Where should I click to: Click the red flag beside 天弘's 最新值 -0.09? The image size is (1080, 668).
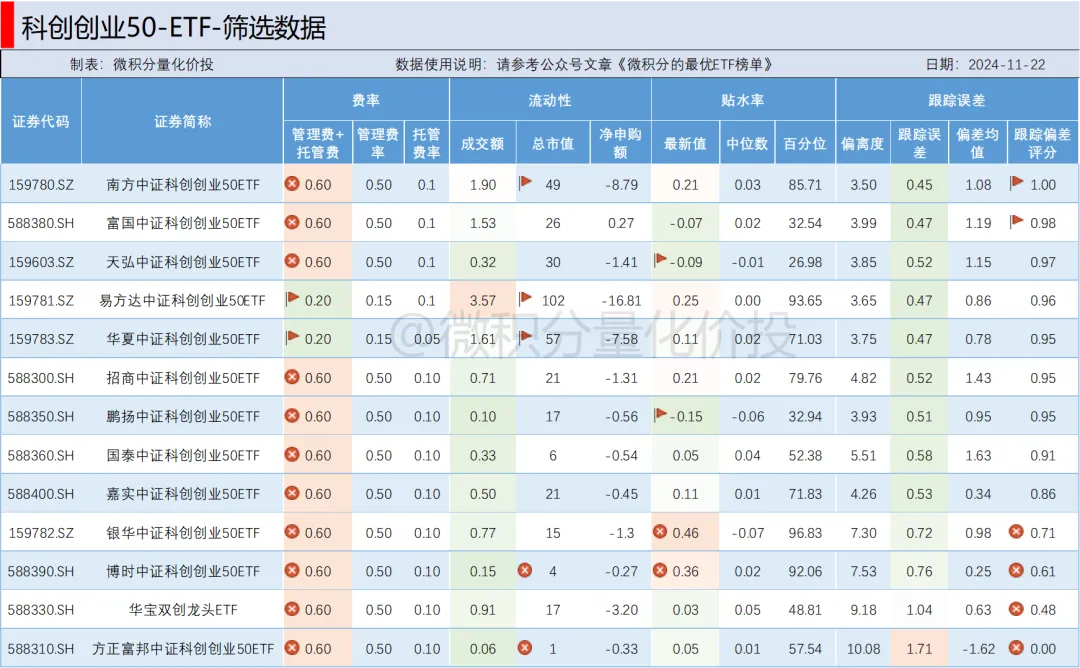[x=660, y=260]
